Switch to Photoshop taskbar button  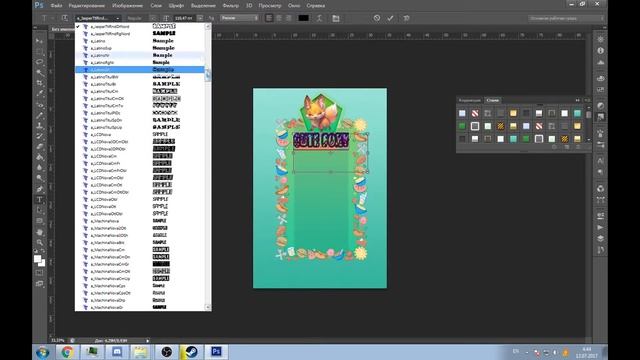(216, 352)
